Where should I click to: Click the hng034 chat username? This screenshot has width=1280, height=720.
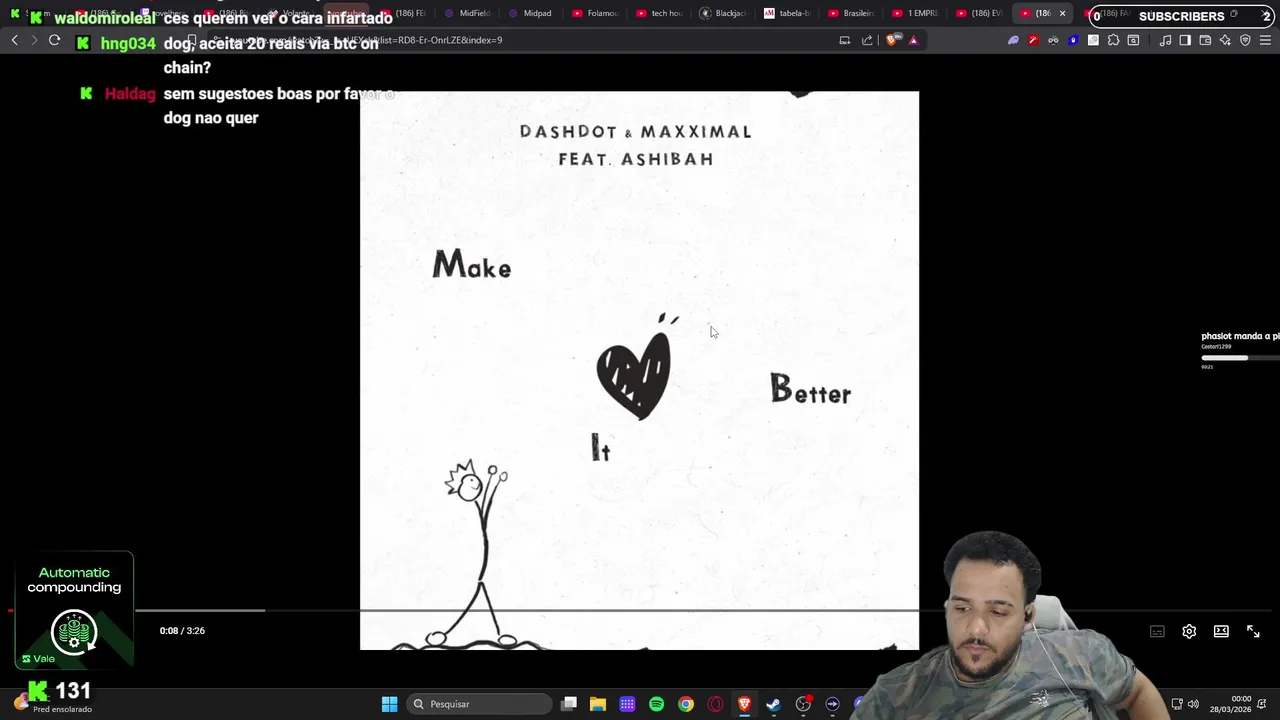pos(128,44)
